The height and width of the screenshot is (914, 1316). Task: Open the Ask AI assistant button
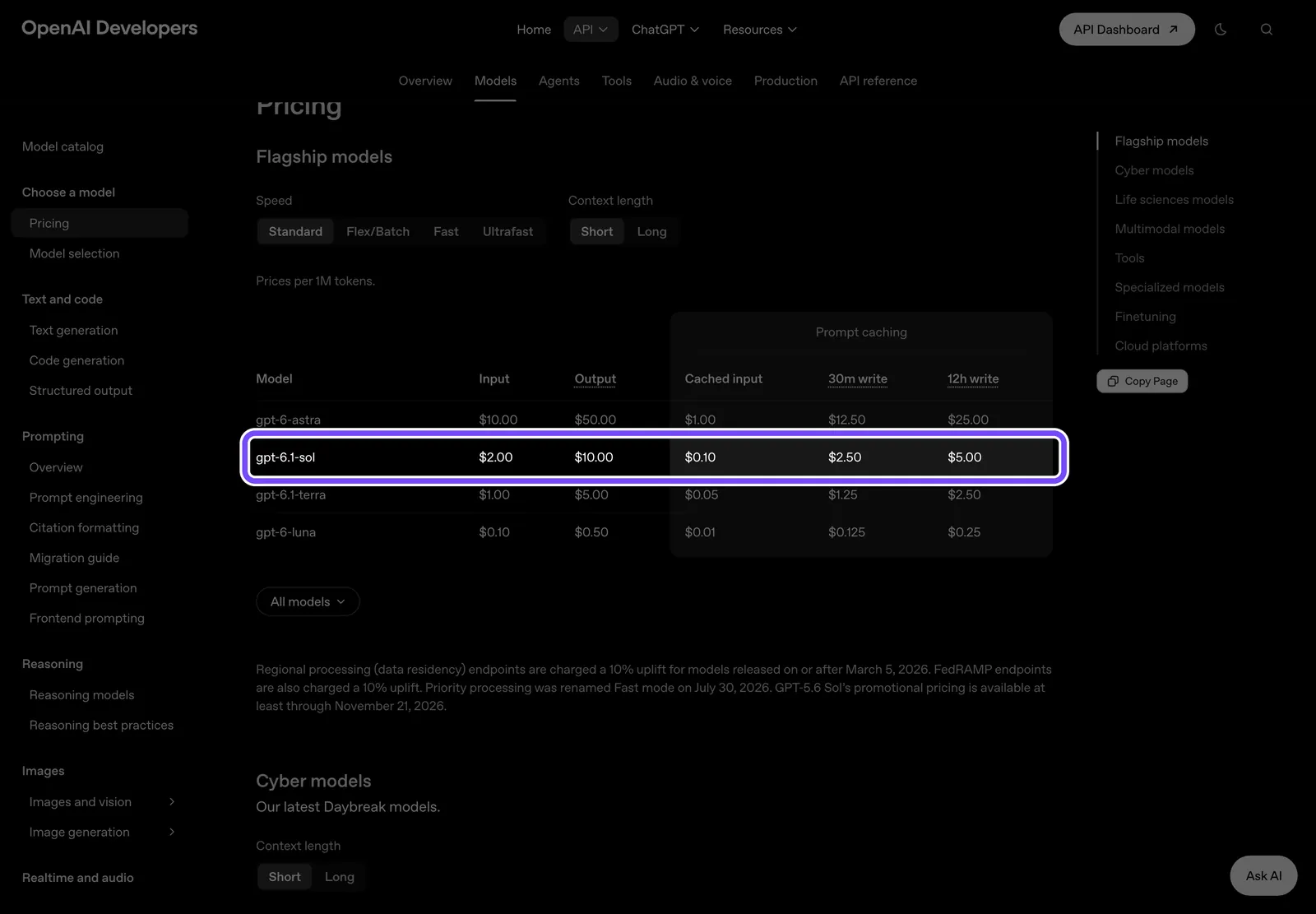1263,876
